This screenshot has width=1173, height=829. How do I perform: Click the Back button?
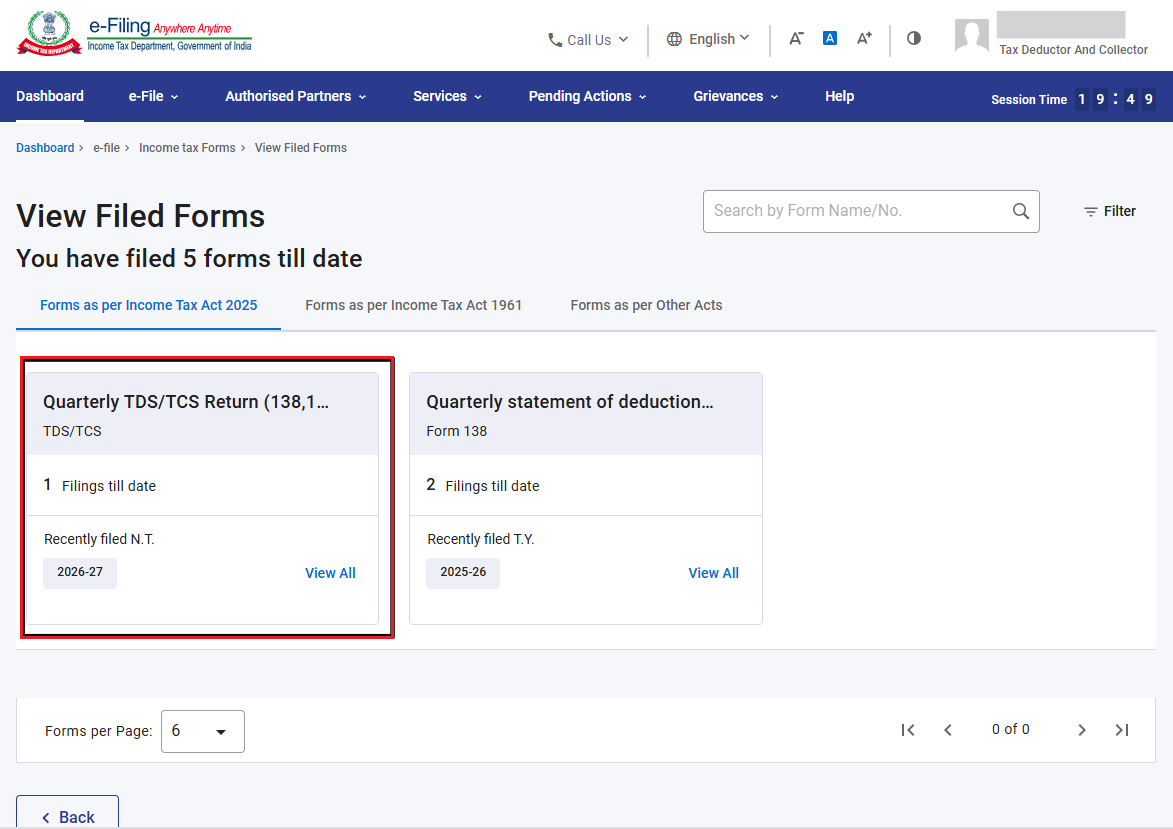pyautogui.click(x=67, y=814)
